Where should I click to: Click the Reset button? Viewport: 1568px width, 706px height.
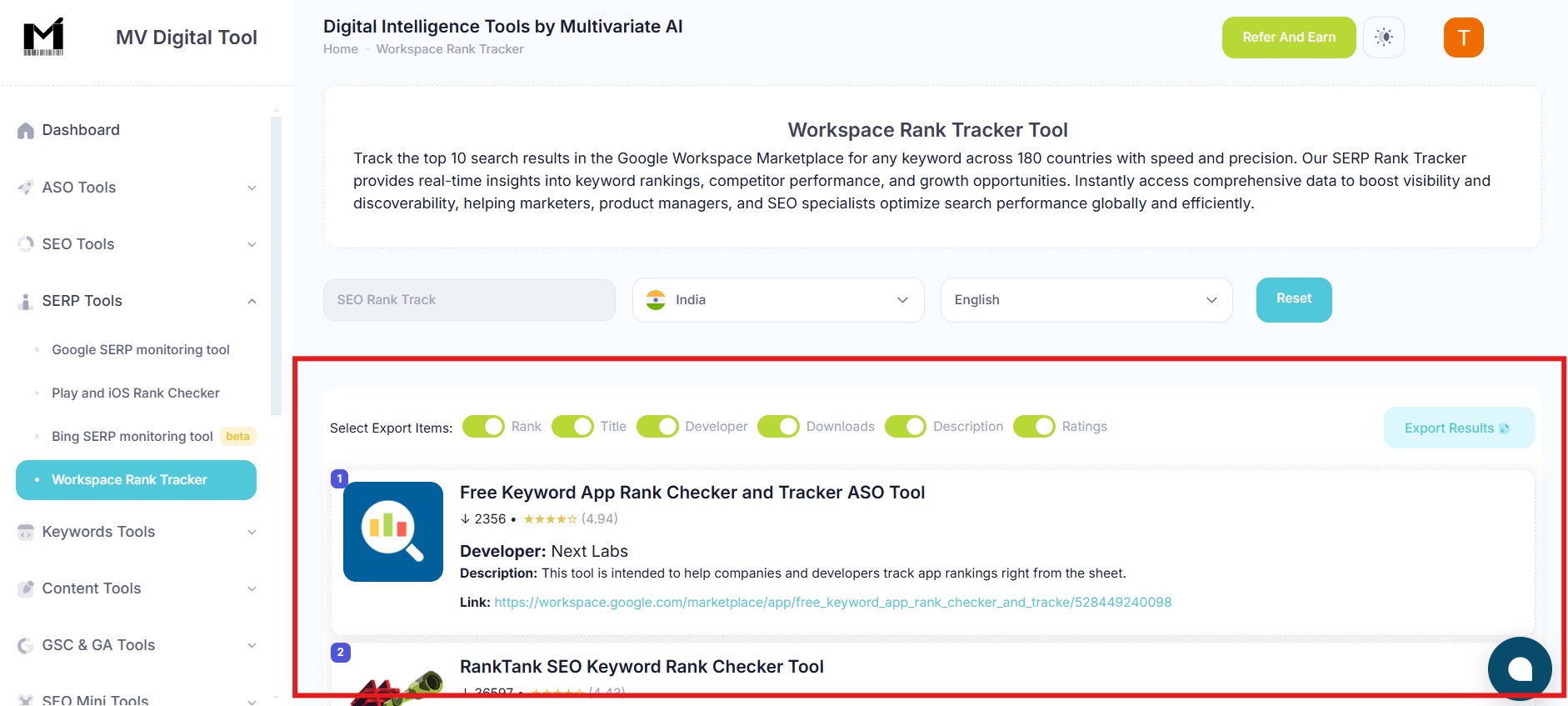(x=1294, y=300)
